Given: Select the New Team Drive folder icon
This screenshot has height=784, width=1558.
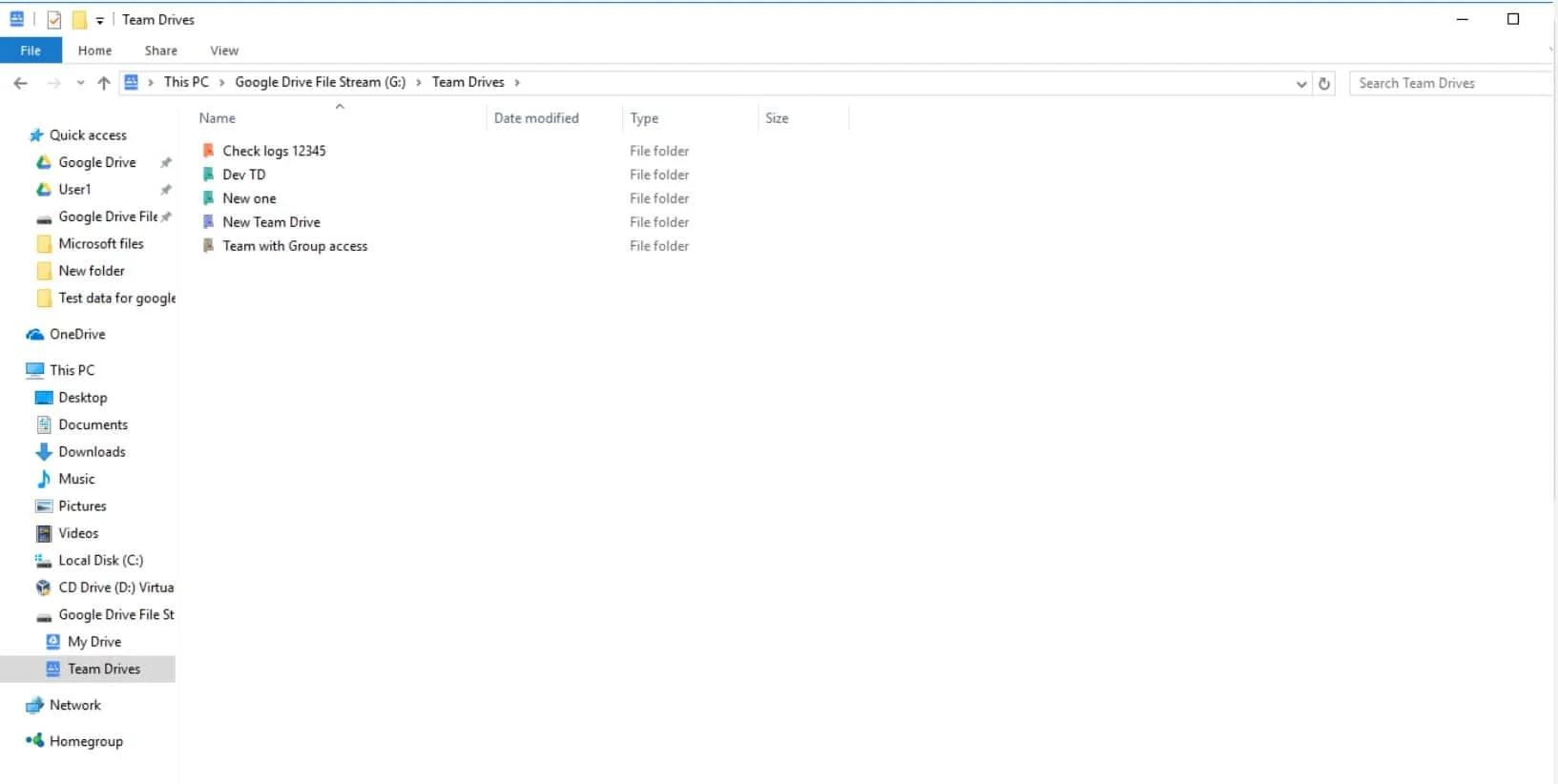Looking at the screenshot, I should pyautogui.click(x=208, y=222).
